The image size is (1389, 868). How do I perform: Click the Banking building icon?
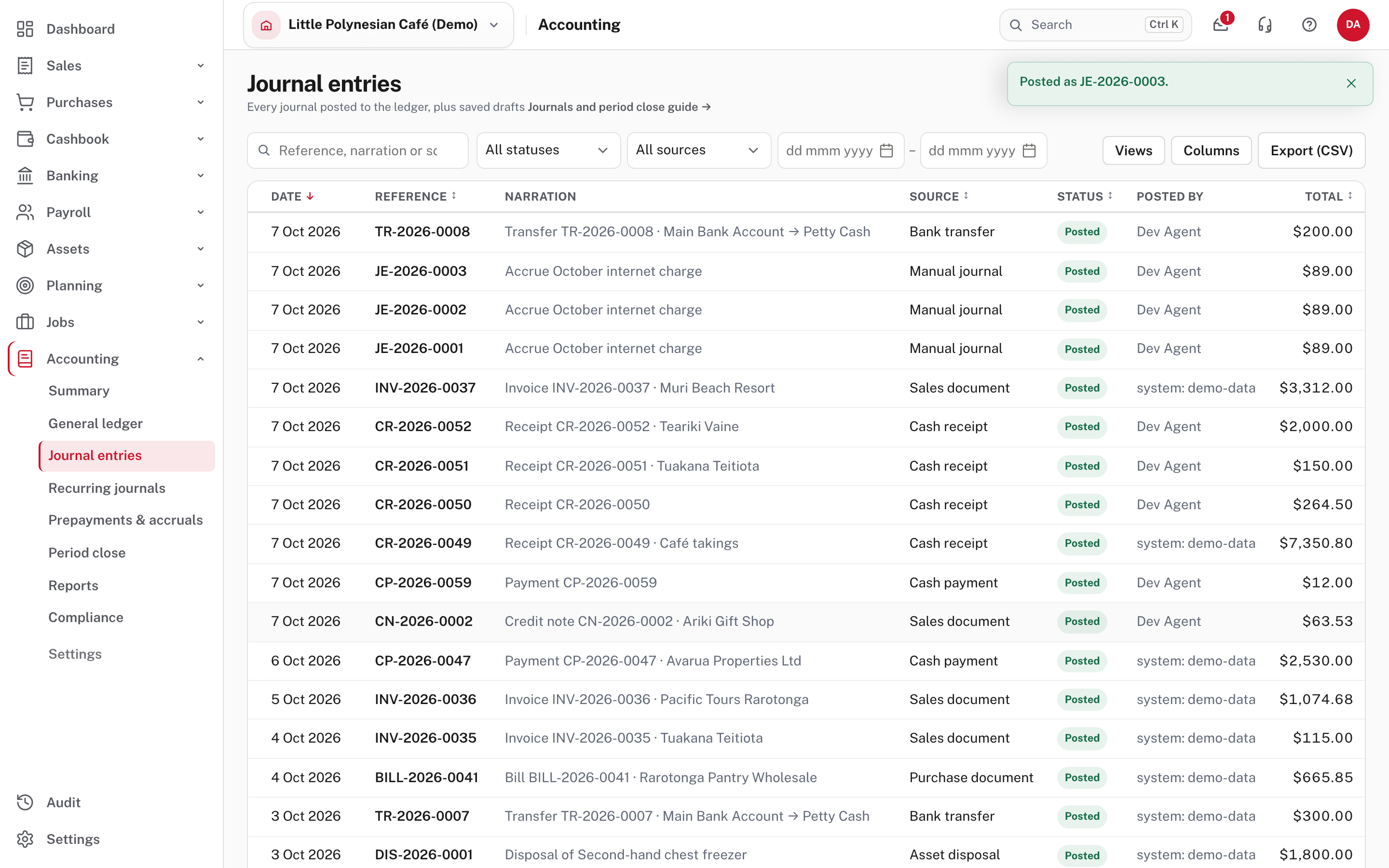pyautogui.click(x=25, y=176)
